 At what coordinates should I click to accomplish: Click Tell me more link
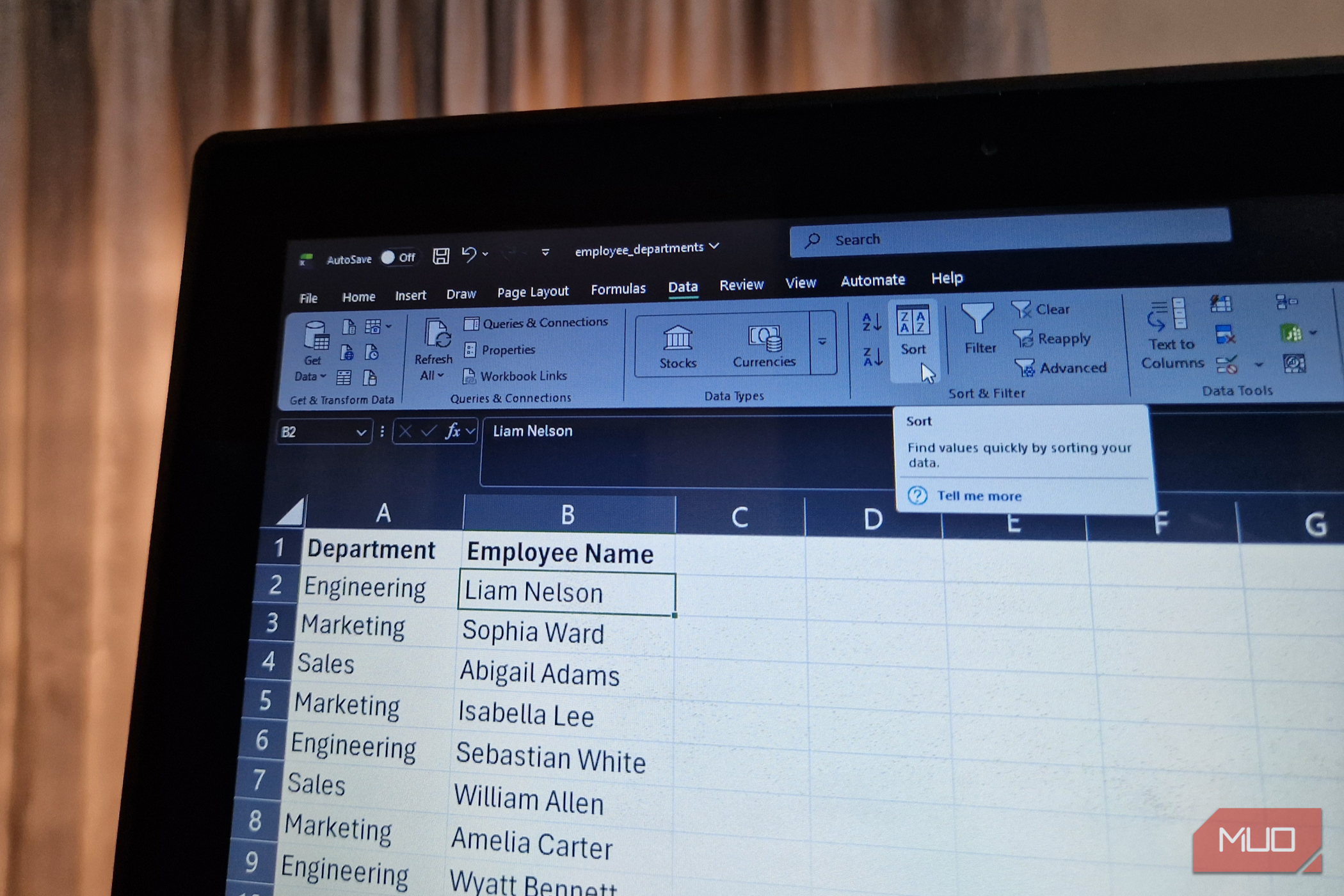click(x=979, y=496)
